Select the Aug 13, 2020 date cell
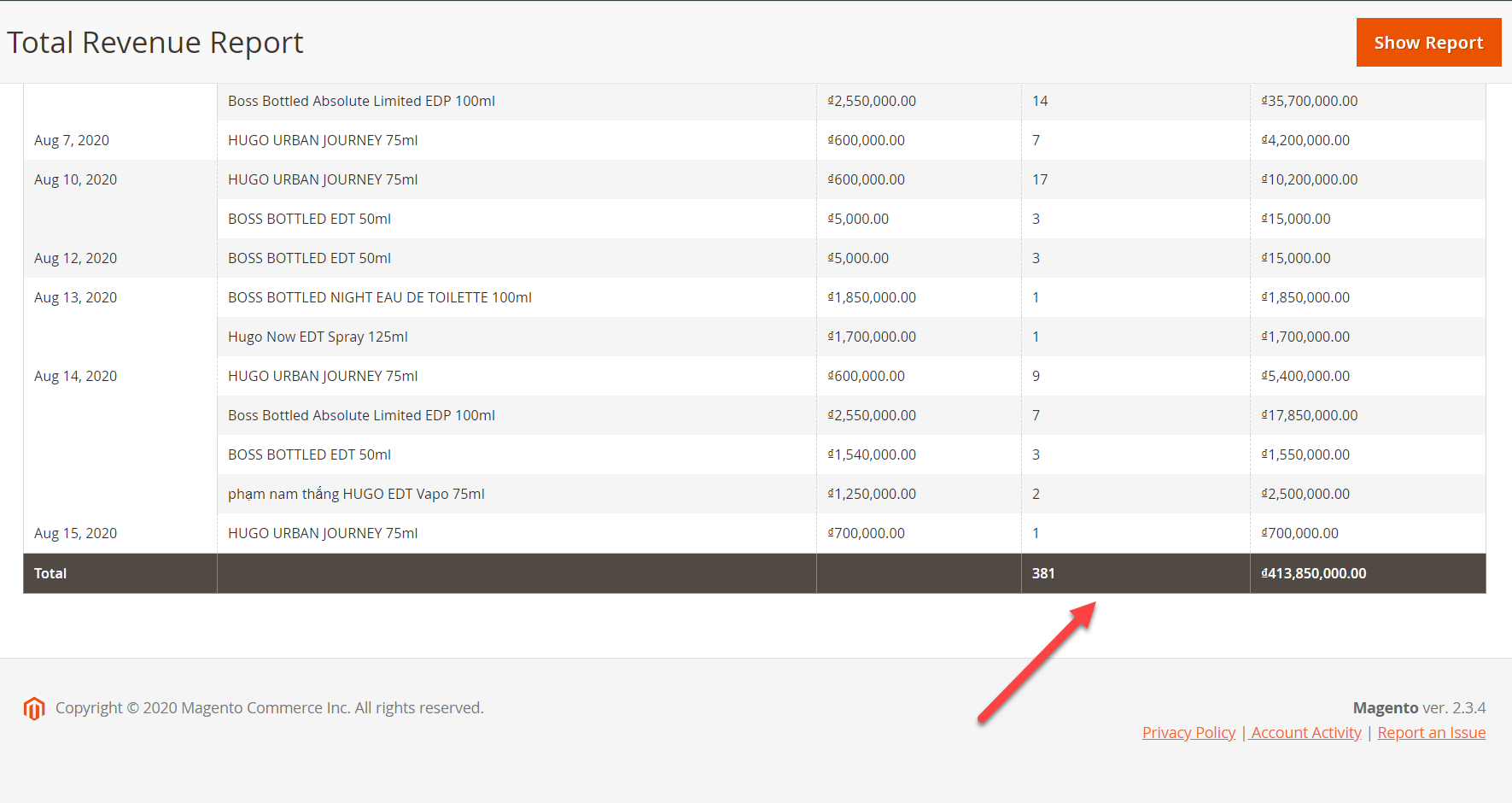 (x=75, y=297)
